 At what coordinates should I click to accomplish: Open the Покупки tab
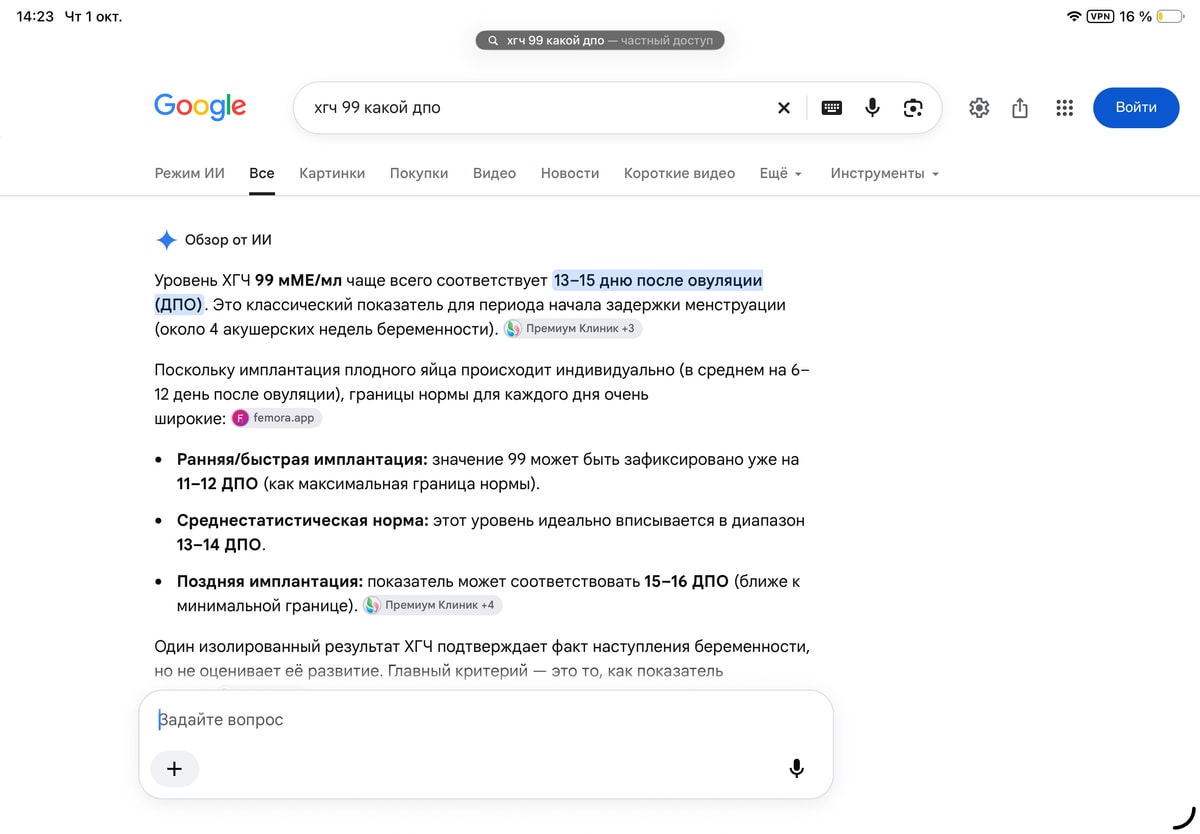click(x=419, y=173)
